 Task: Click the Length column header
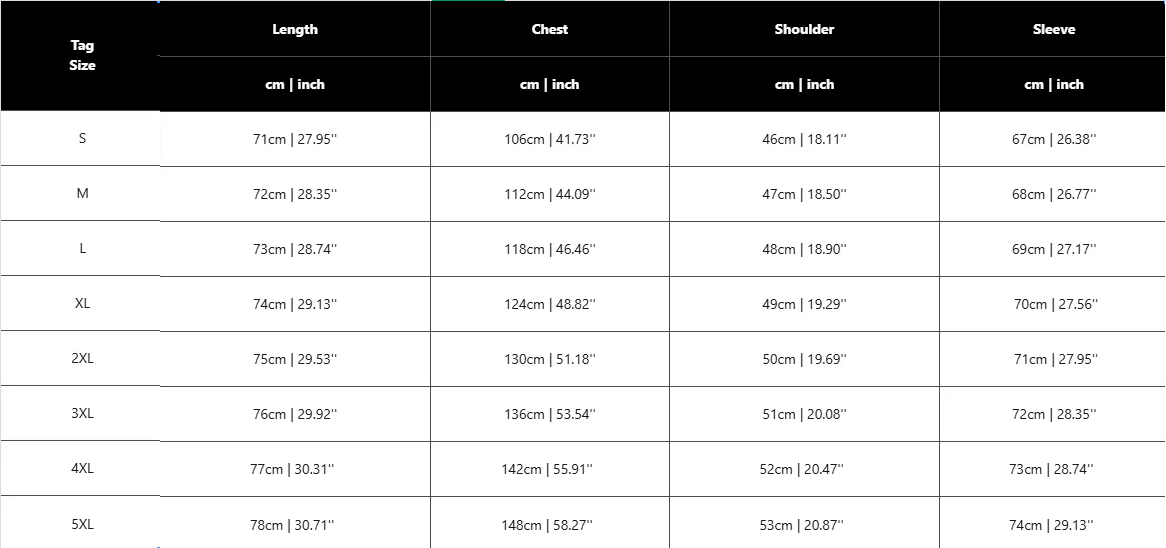click(295, 29)
